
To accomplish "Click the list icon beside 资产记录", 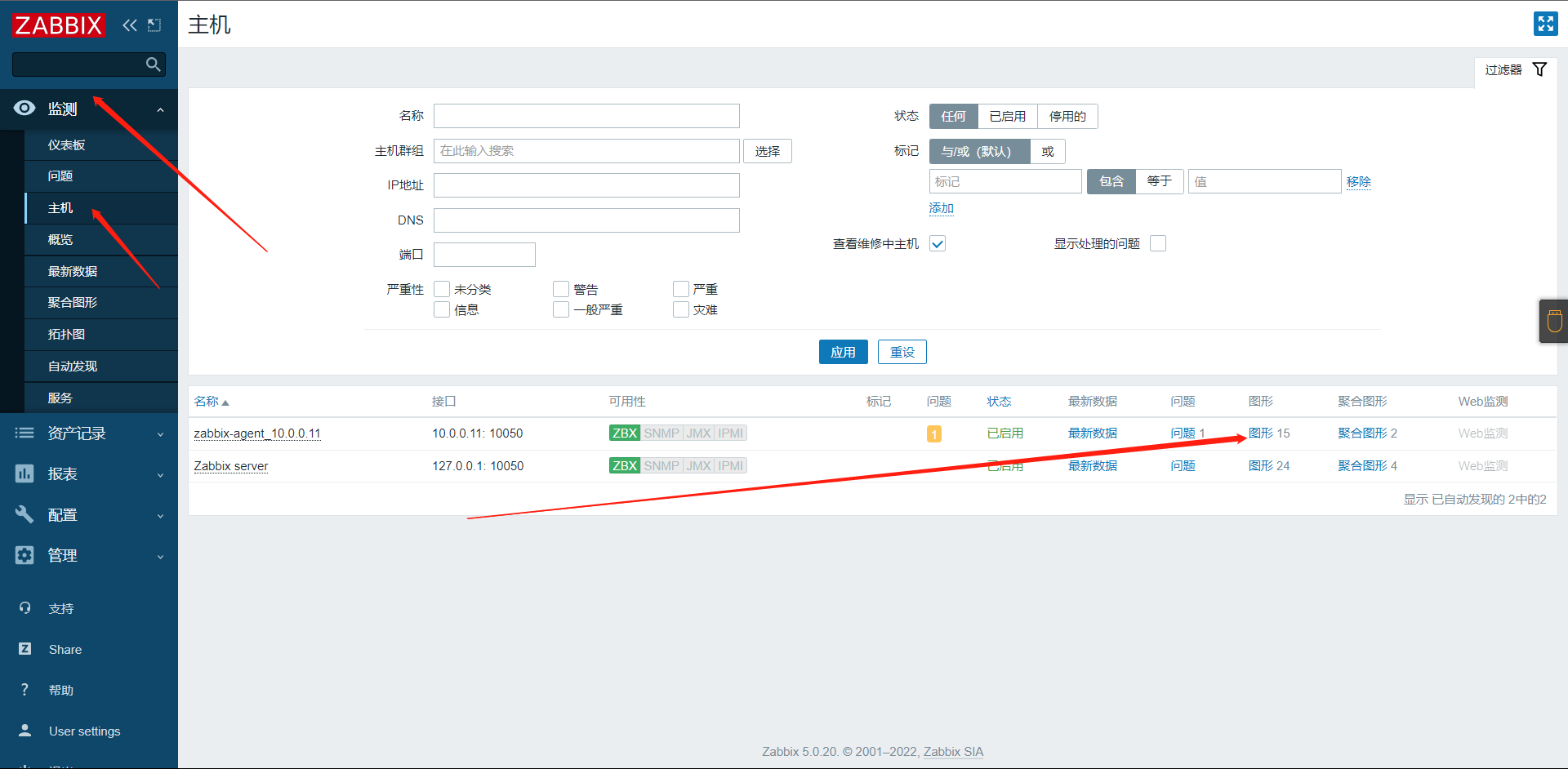I will pos(24,433).
